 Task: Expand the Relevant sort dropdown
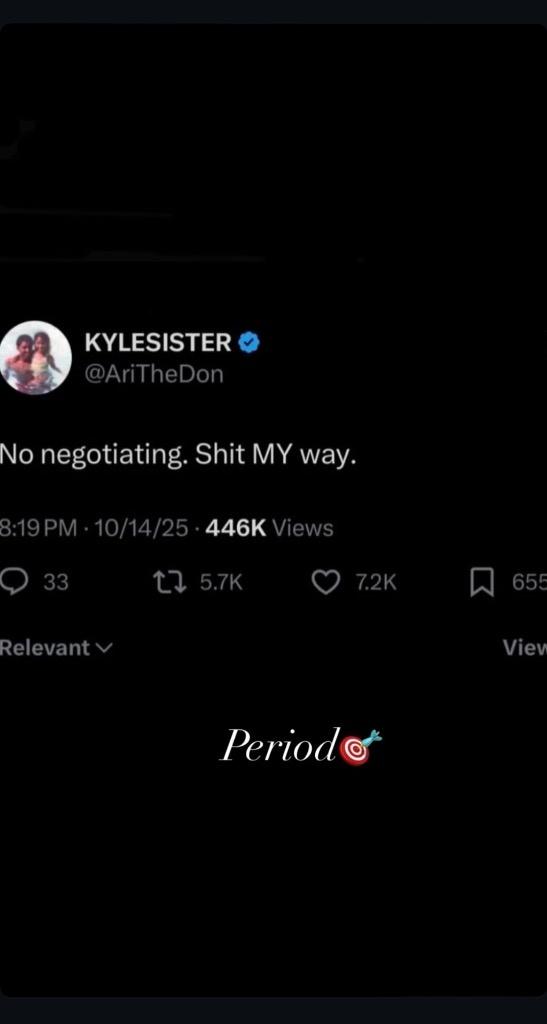[x=56, y=648]
